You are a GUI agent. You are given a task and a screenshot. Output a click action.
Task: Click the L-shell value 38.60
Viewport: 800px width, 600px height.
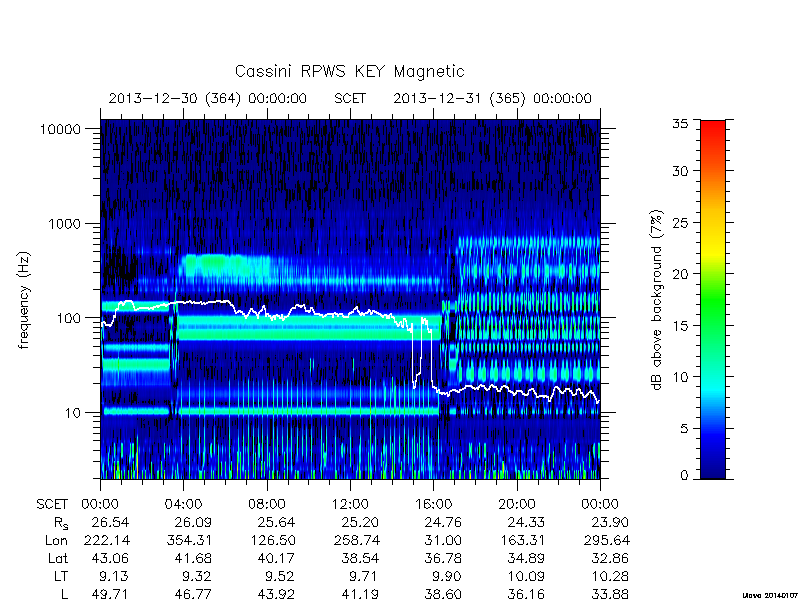click(x=443, y=594)
